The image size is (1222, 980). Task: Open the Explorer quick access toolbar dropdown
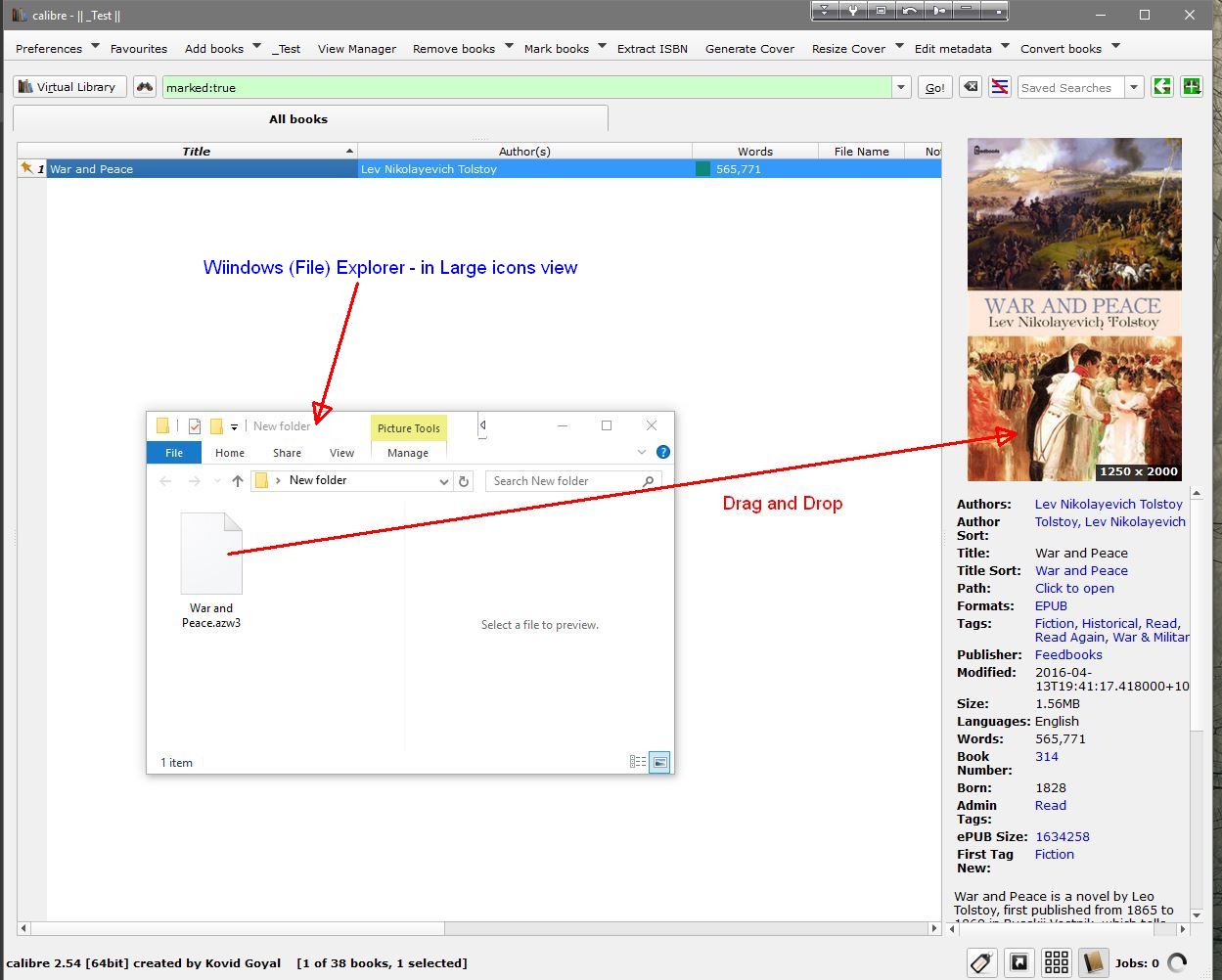[x=235, y=427]
